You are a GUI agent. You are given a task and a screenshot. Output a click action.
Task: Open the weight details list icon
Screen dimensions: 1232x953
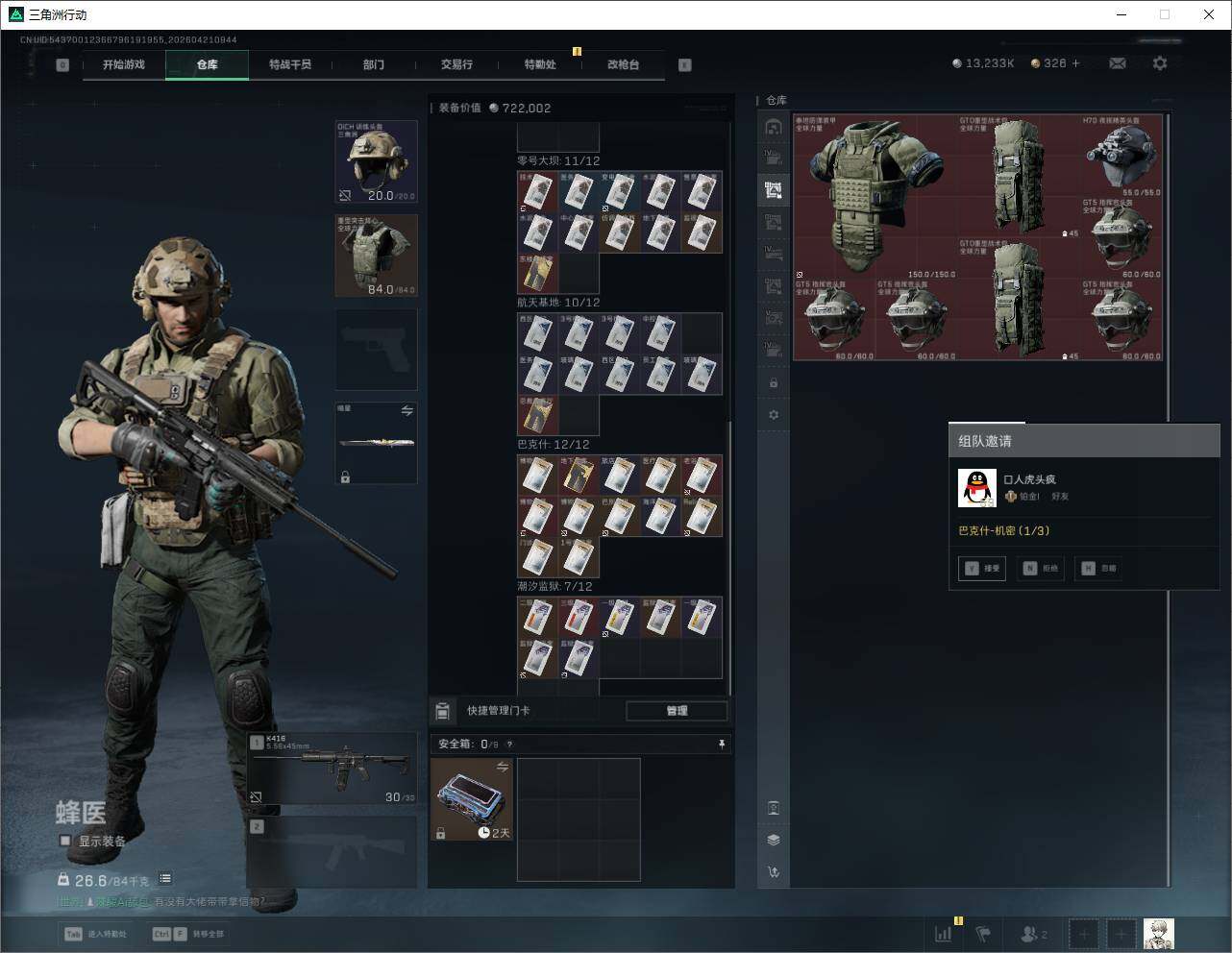165,879
